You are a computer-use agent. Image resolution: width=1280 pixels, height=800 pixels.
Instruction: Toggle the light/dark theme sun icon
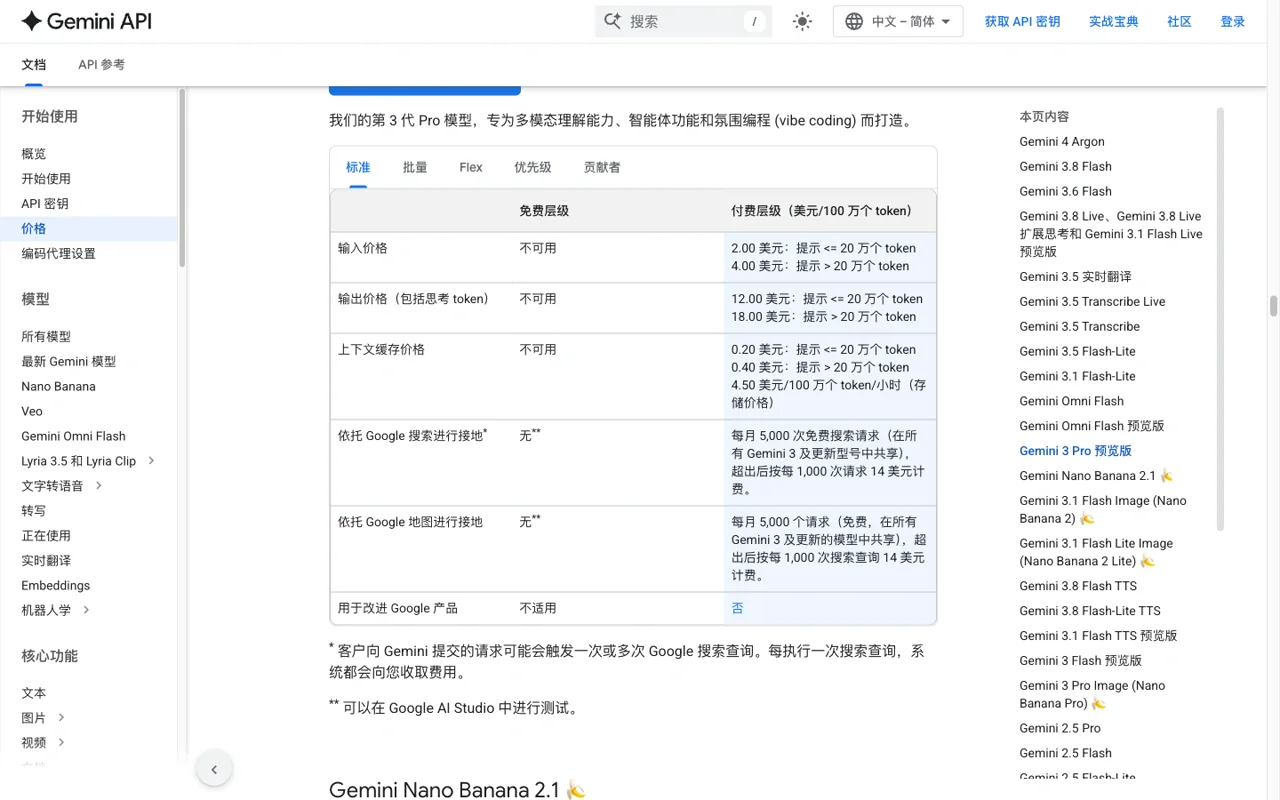(802, 21)
